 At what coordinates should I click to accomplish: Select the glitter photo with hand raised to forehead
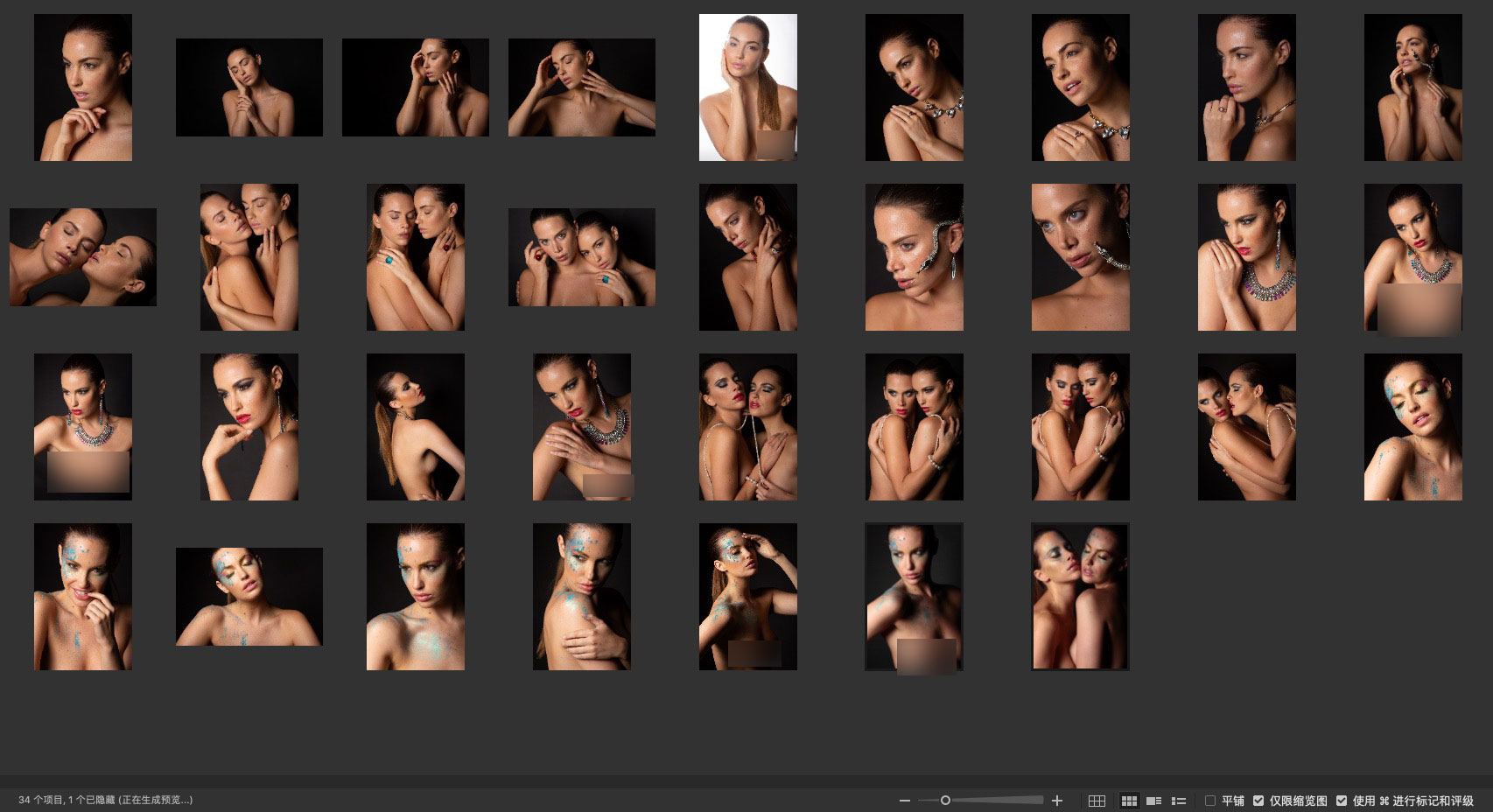click(747, 597)
